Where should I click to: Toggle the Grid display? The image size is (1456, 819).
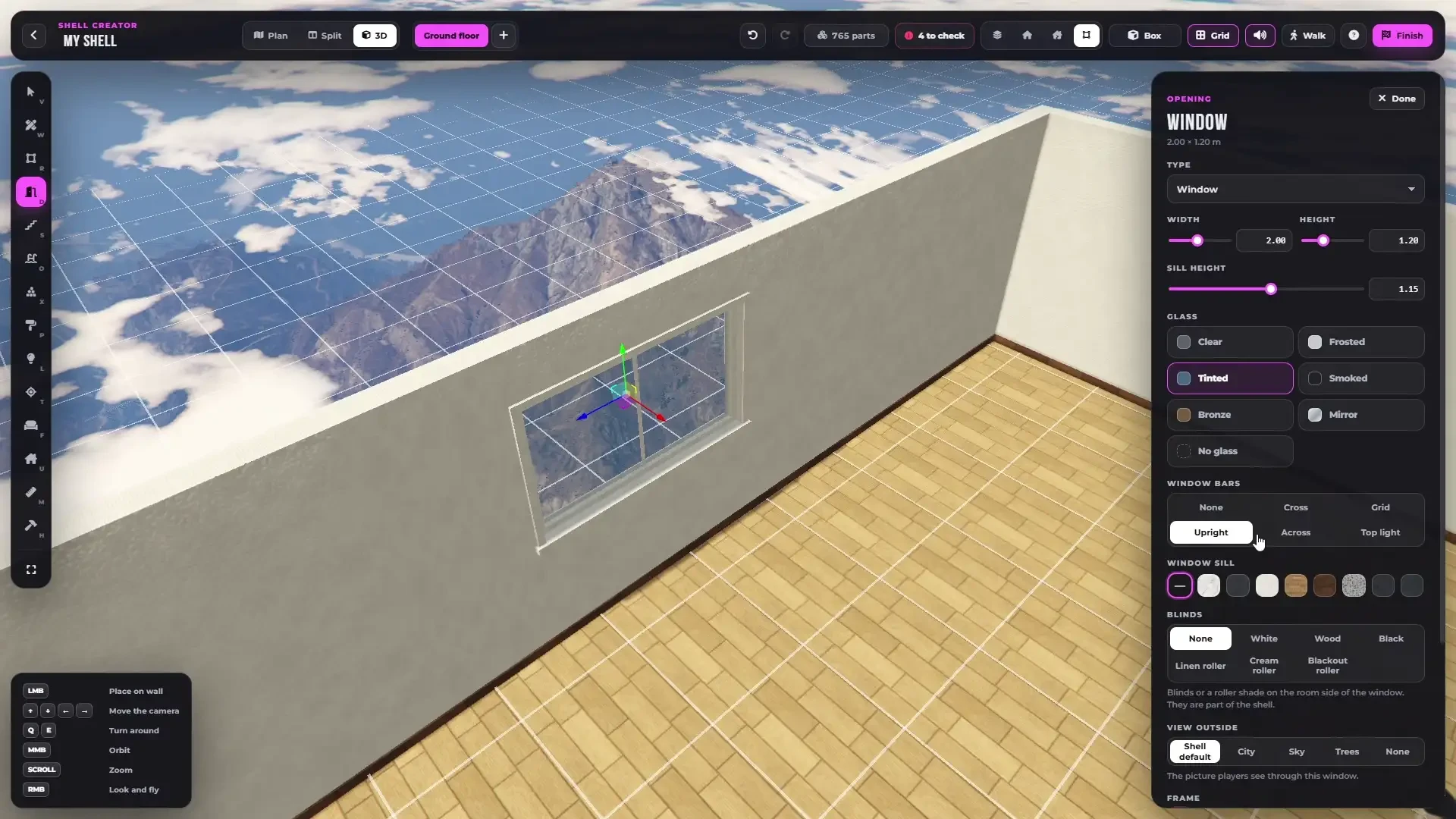point(1213,36)
